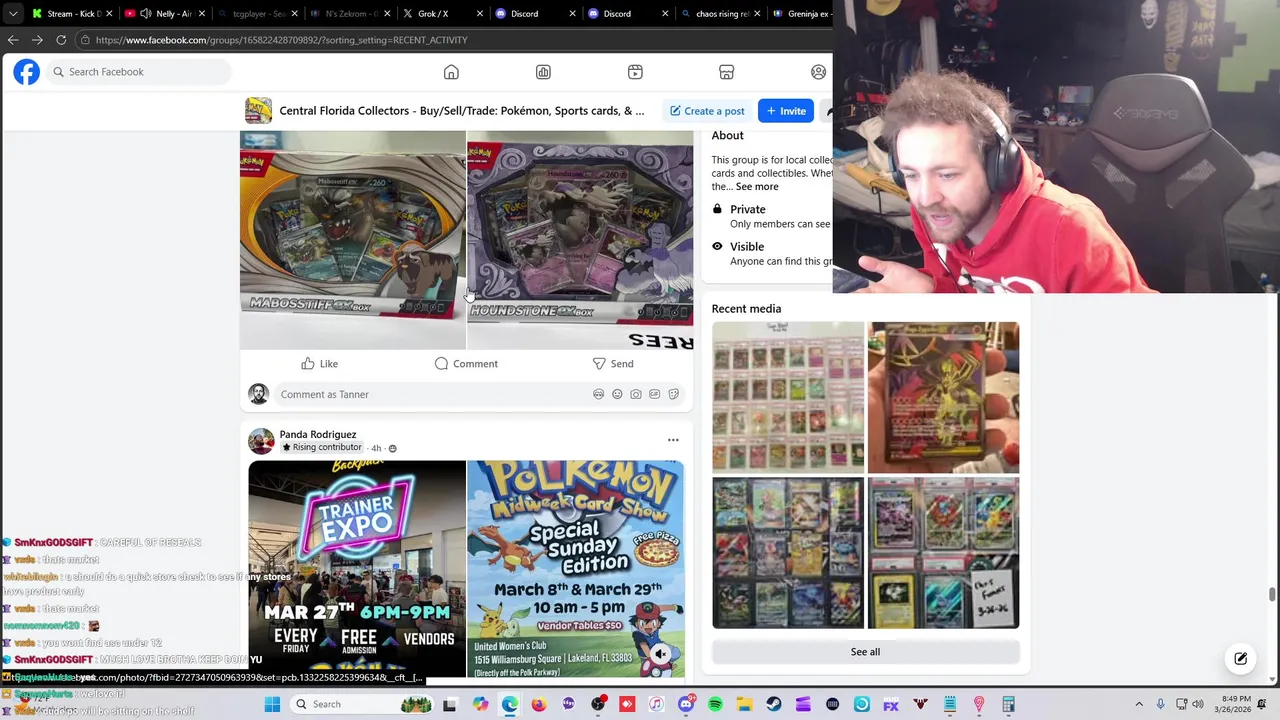The image size is (1280, 720).
Task: Open the graded slabs thumbnail with handwritten note
Action: (x=943, y=553)
